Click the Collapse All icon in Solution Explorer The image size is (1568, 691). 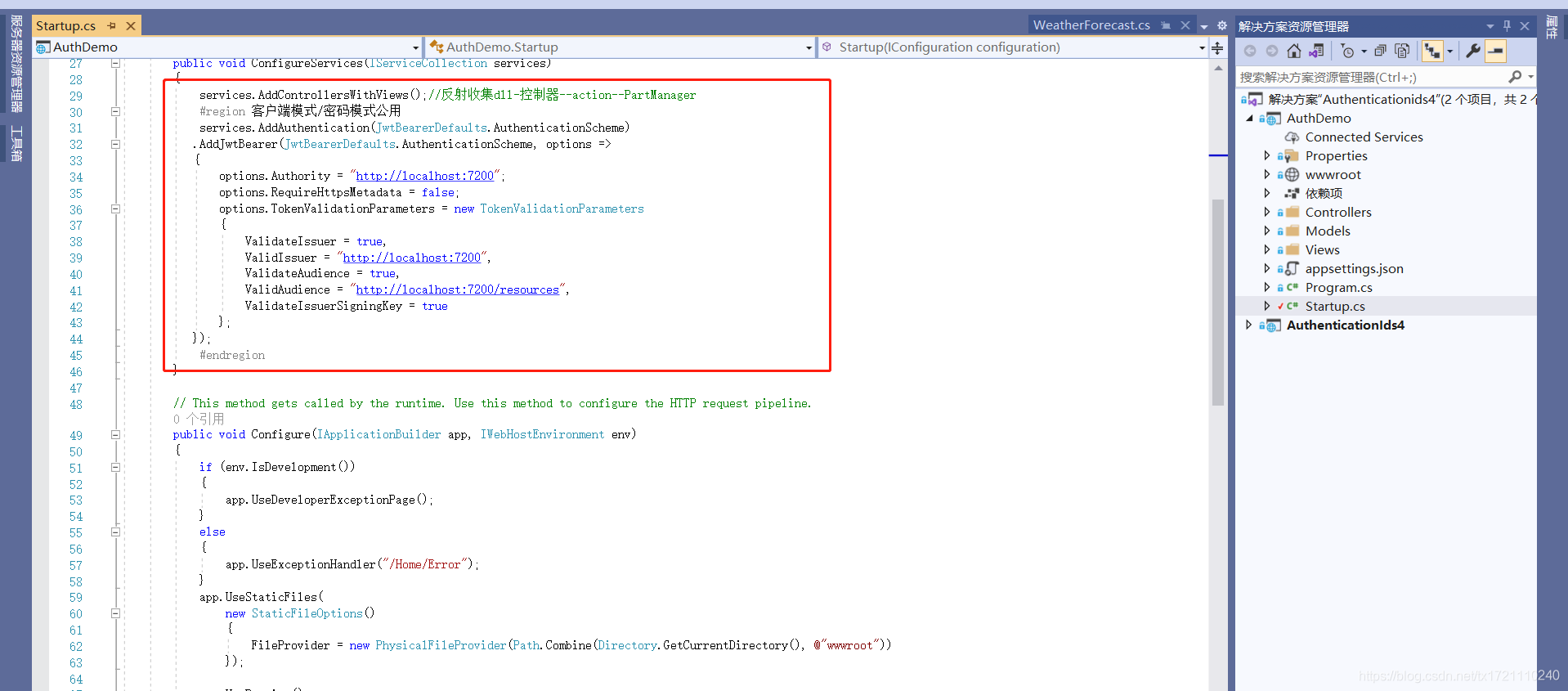pyautogui.click(x=1380, y=51)
